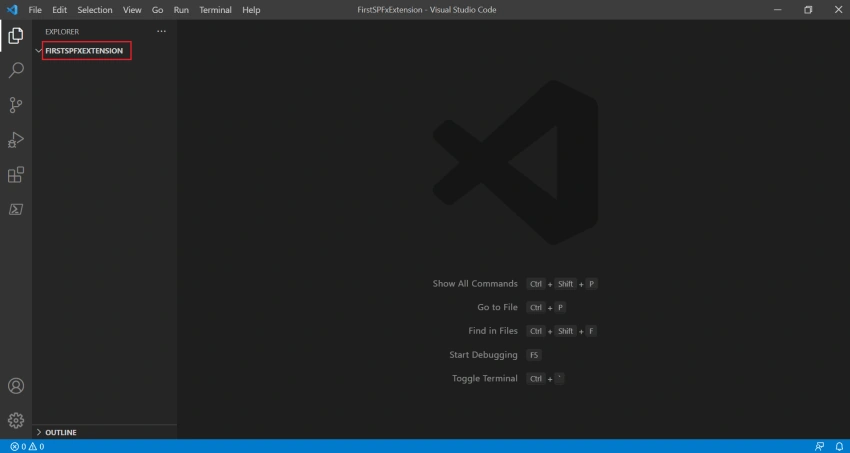Viewport: 850px width, 453px height.
Task: Open Explorer views and more actions ellipsis
Action: 162,31
